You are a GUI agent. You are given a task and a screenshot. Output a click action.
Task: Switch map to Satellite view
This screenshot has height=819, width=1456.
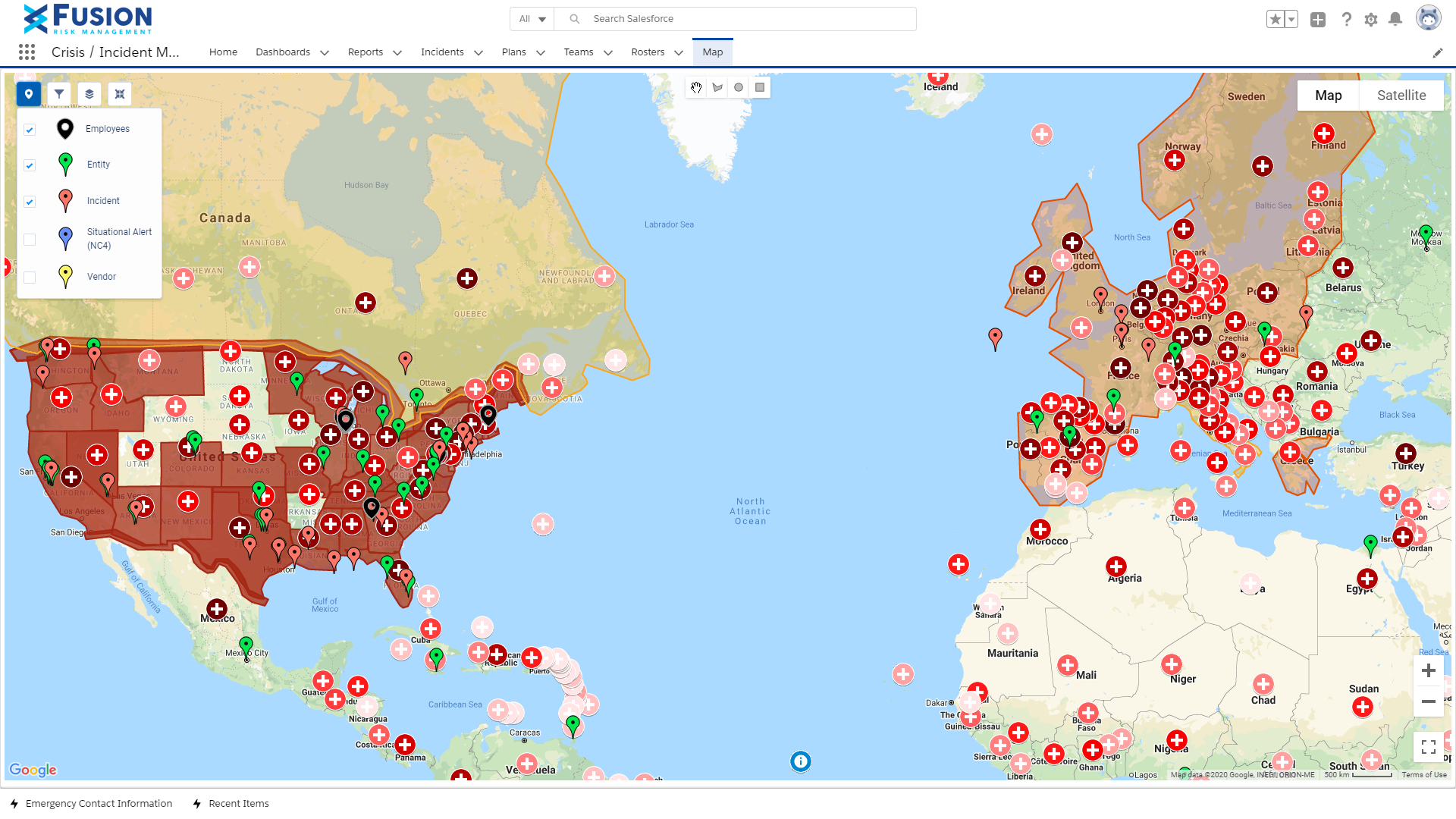point(1401,95)
